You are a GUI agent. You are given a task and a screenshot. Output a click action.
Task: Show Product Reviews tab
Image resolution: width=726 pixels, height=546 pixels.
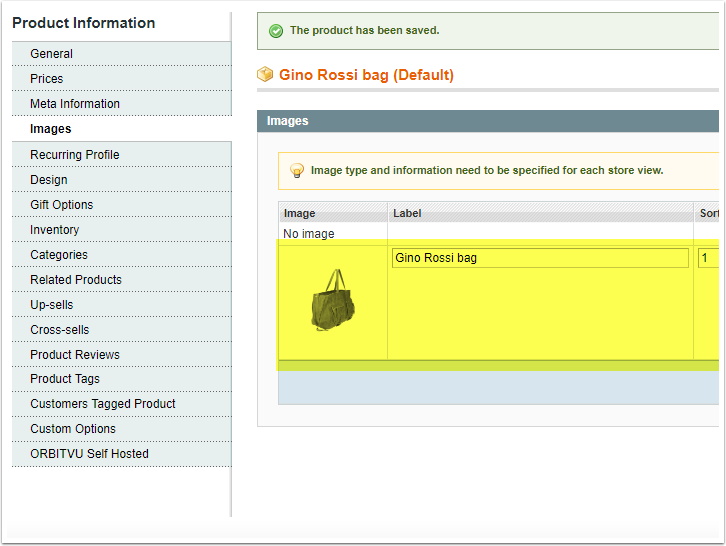(121, 355)
